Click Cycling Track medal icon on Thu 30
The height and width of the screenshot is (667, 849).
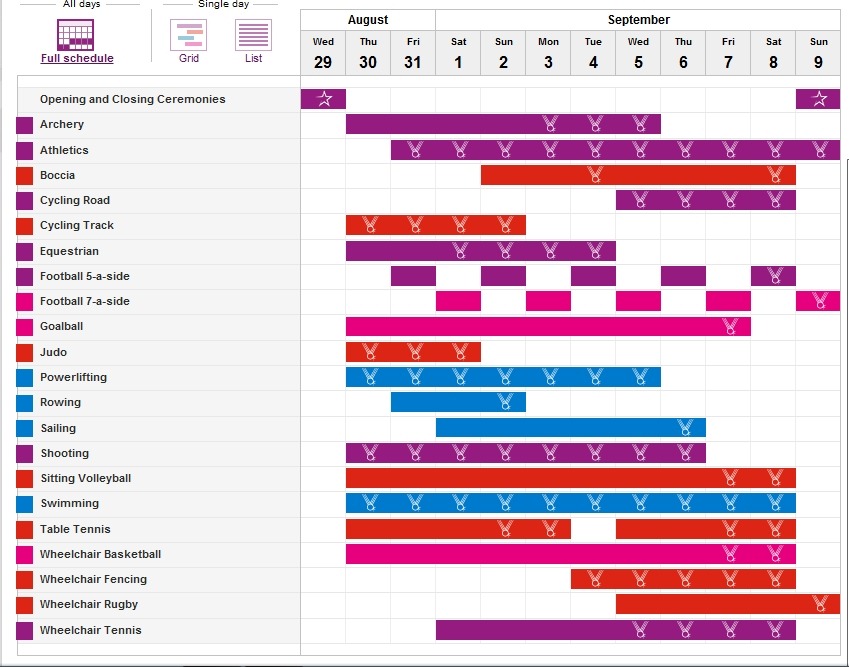[370, 225]
